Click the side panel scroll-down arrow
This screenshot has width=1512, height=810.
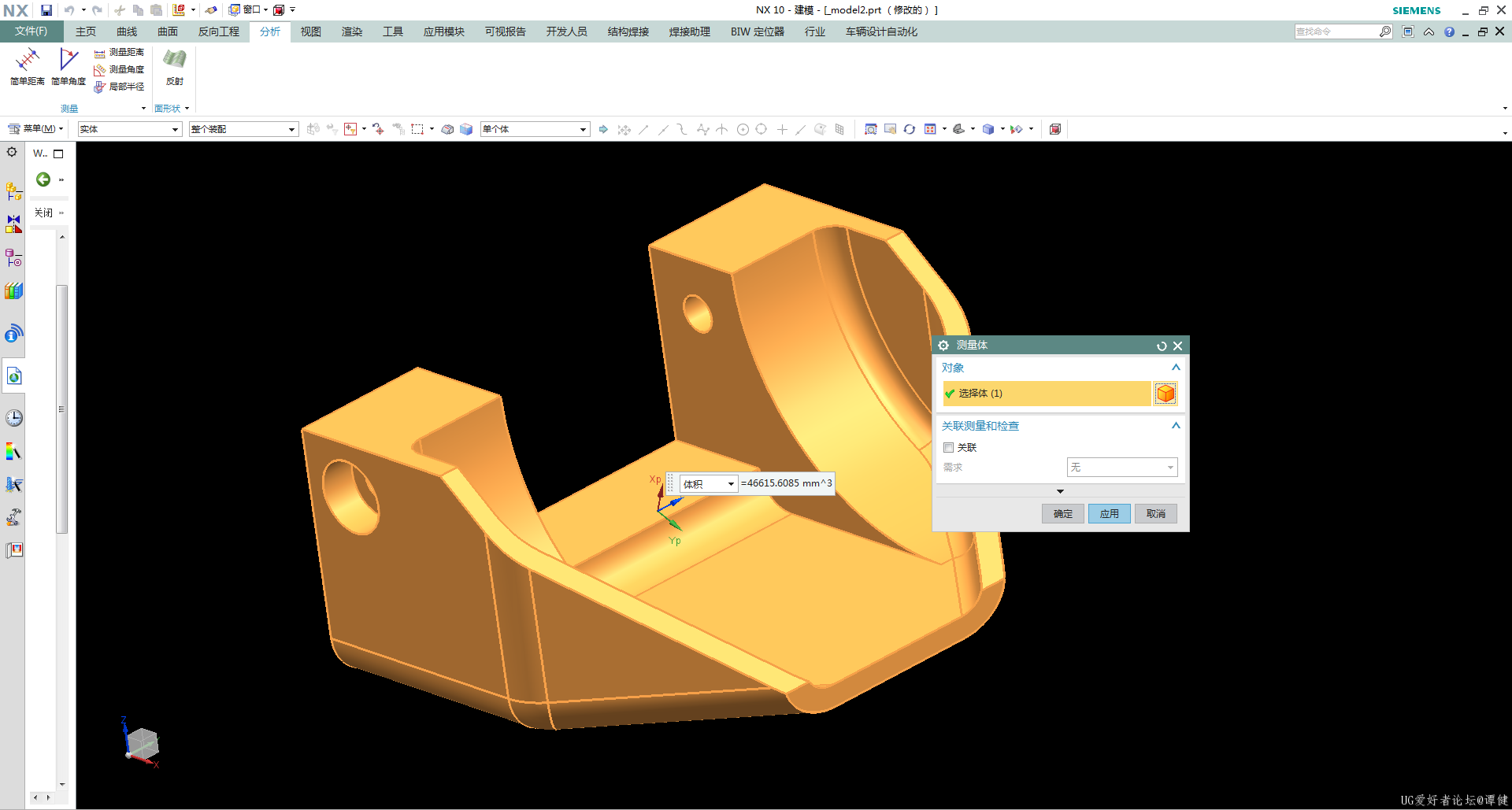tap(62, 785)
